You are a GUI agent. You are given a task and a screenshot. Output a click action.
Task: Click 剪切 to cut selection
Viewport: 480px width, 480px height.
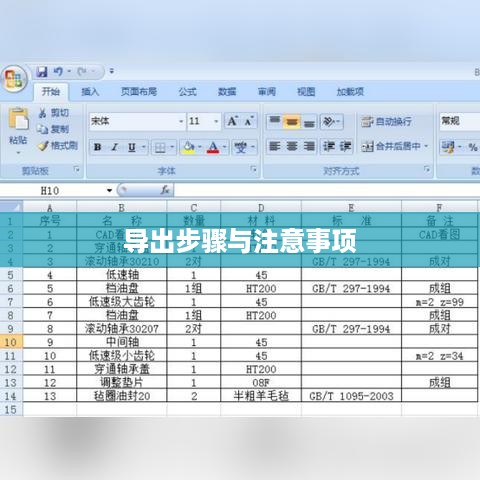[54, 113]
